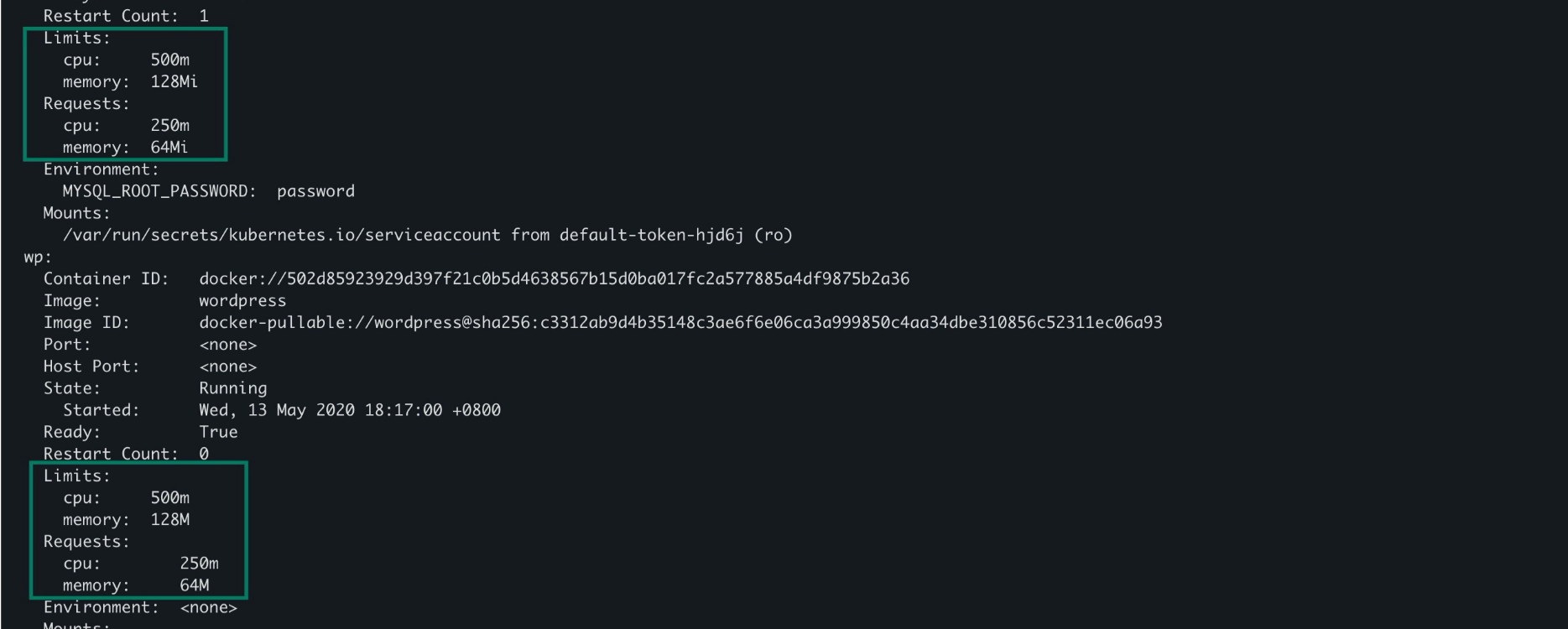
Task: Click the 'wp:' container heading
Action: (x=38, y=257)
